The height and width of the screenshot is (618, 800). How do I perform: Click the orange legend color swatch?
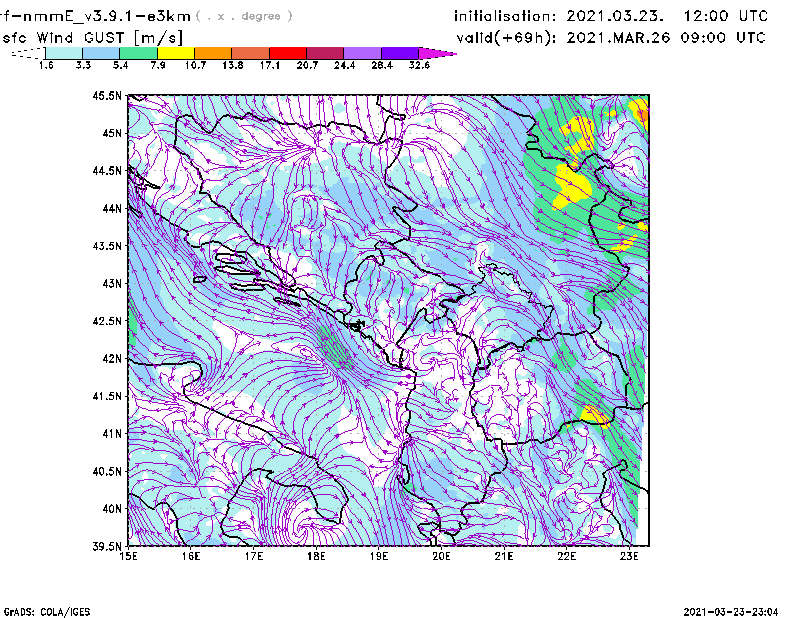213,53
